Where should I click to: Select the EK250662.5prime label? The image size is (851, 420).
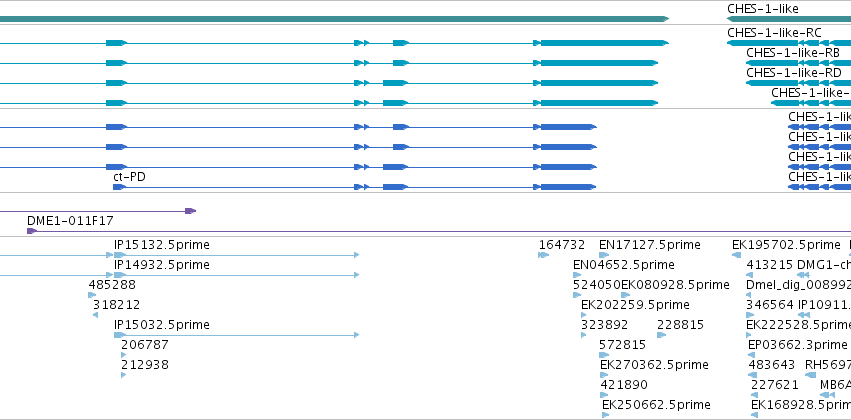click(656, 405)
